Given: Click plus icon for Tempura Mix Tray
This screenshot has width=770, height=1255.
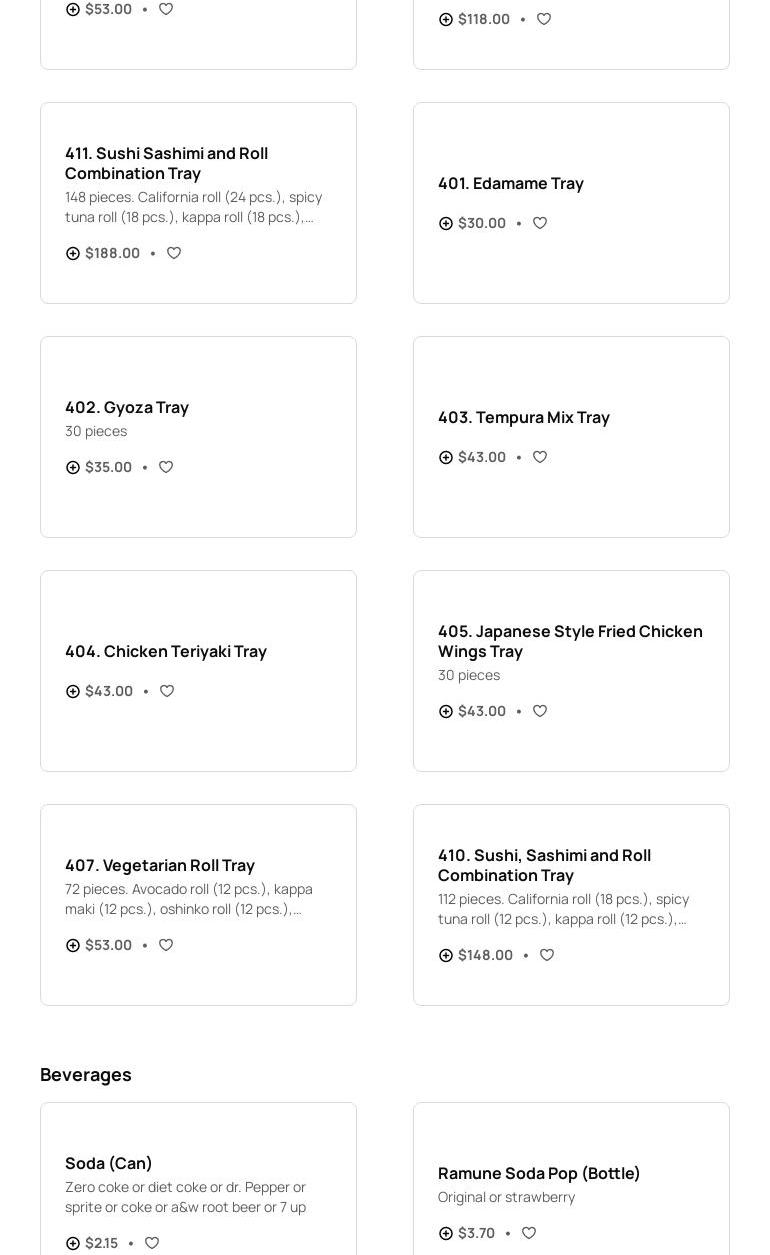Looking at the screenshot, I should coord(446,457).
